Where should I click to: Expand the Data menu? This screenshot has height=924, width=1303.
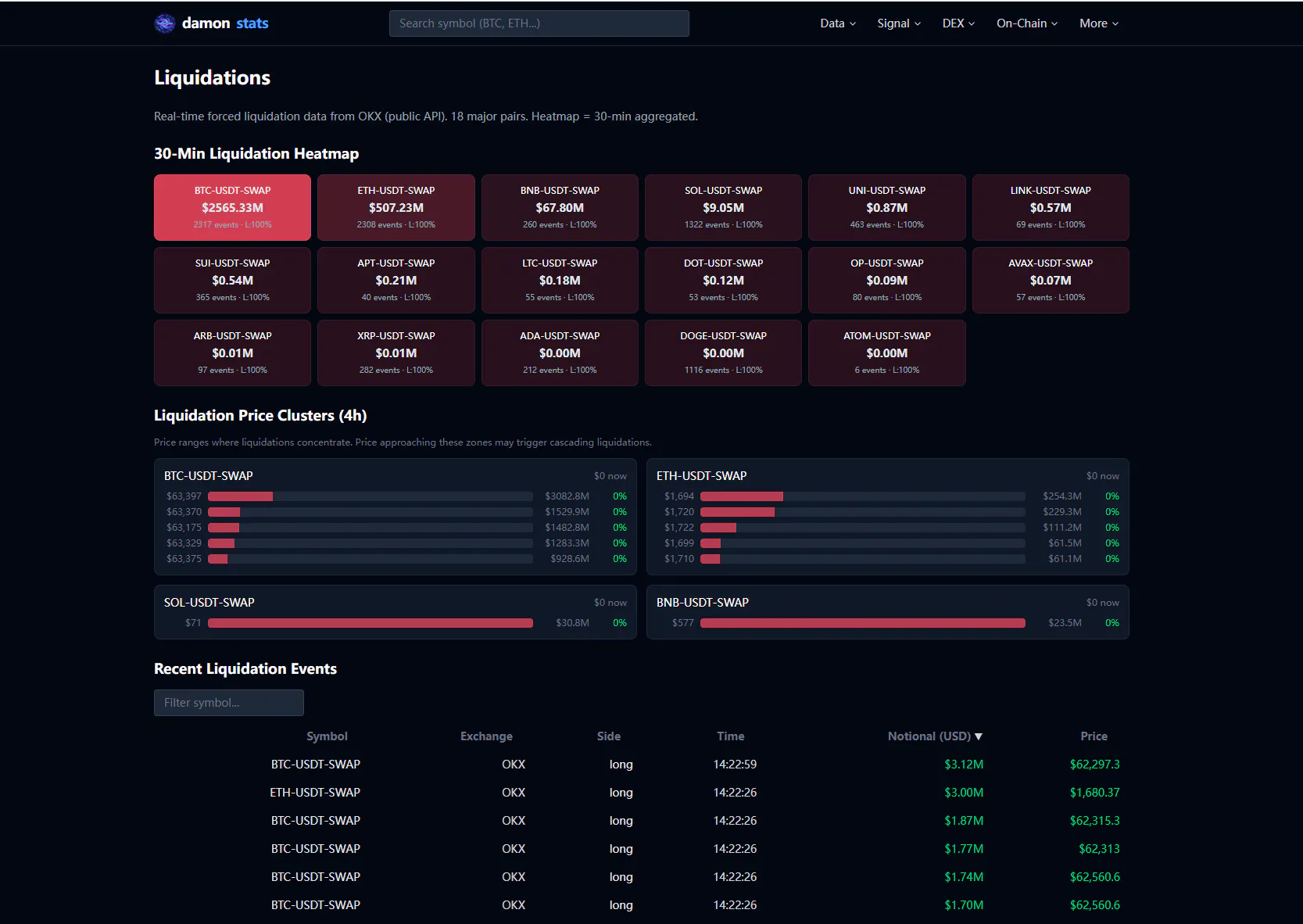[x=838, y=23]
